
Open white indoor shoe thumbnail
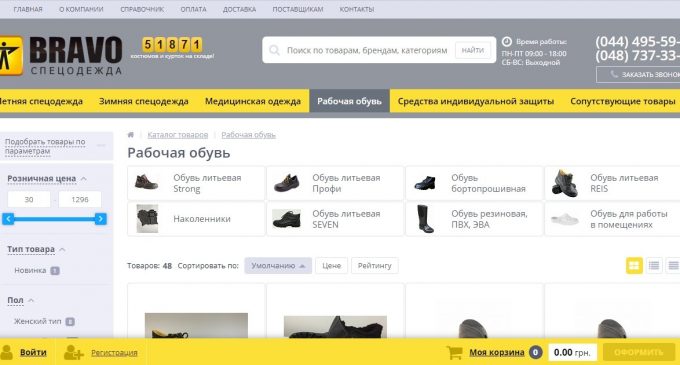[x=565, y=219]
